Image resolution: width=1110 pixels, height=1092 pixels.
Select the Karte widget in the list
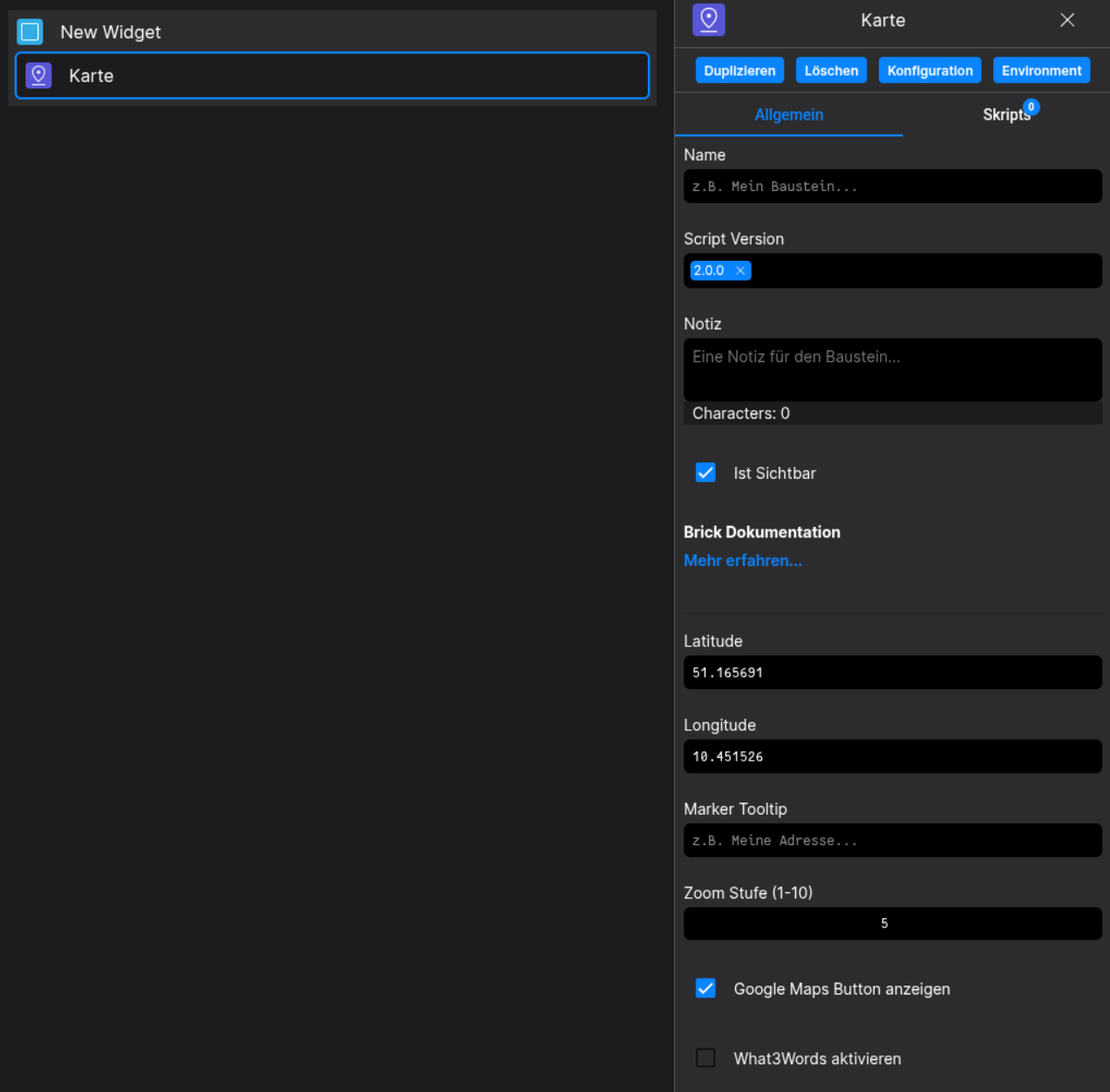[x=331, y=76]
